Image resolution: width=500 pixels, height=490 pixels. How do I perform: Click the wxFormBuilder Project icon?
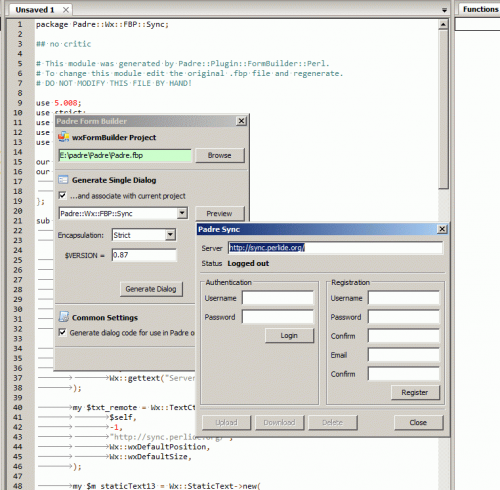63,137
